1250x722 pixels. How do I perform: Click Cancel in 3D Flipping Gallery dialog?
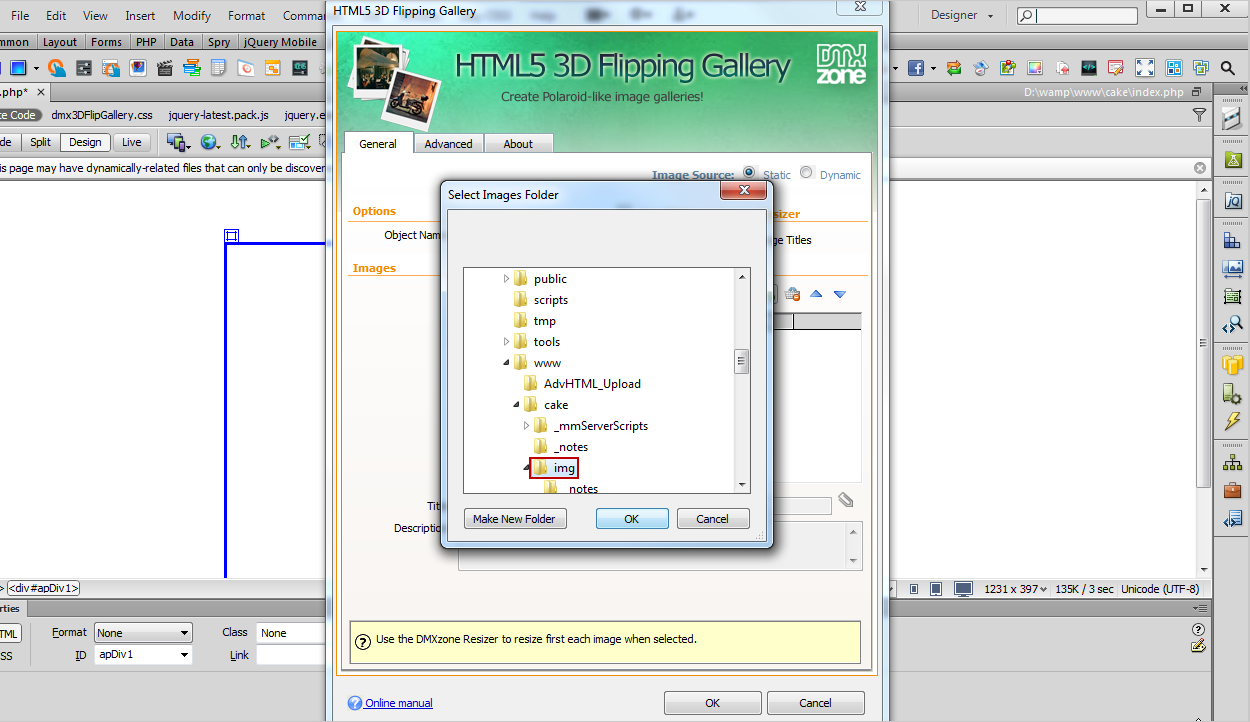pos(815,703)
